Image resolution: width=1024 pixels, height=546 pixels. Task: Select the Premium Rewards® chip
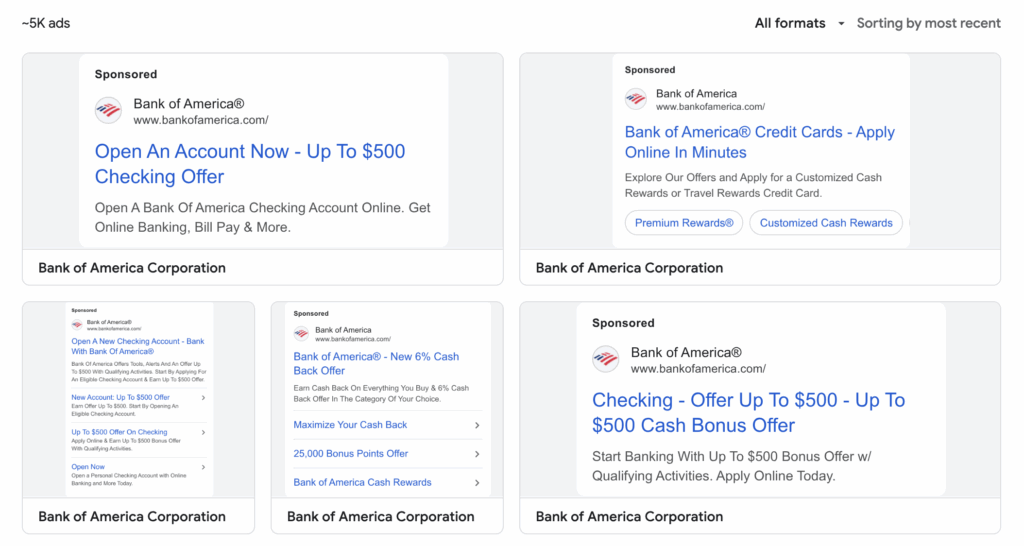(684, 223)
